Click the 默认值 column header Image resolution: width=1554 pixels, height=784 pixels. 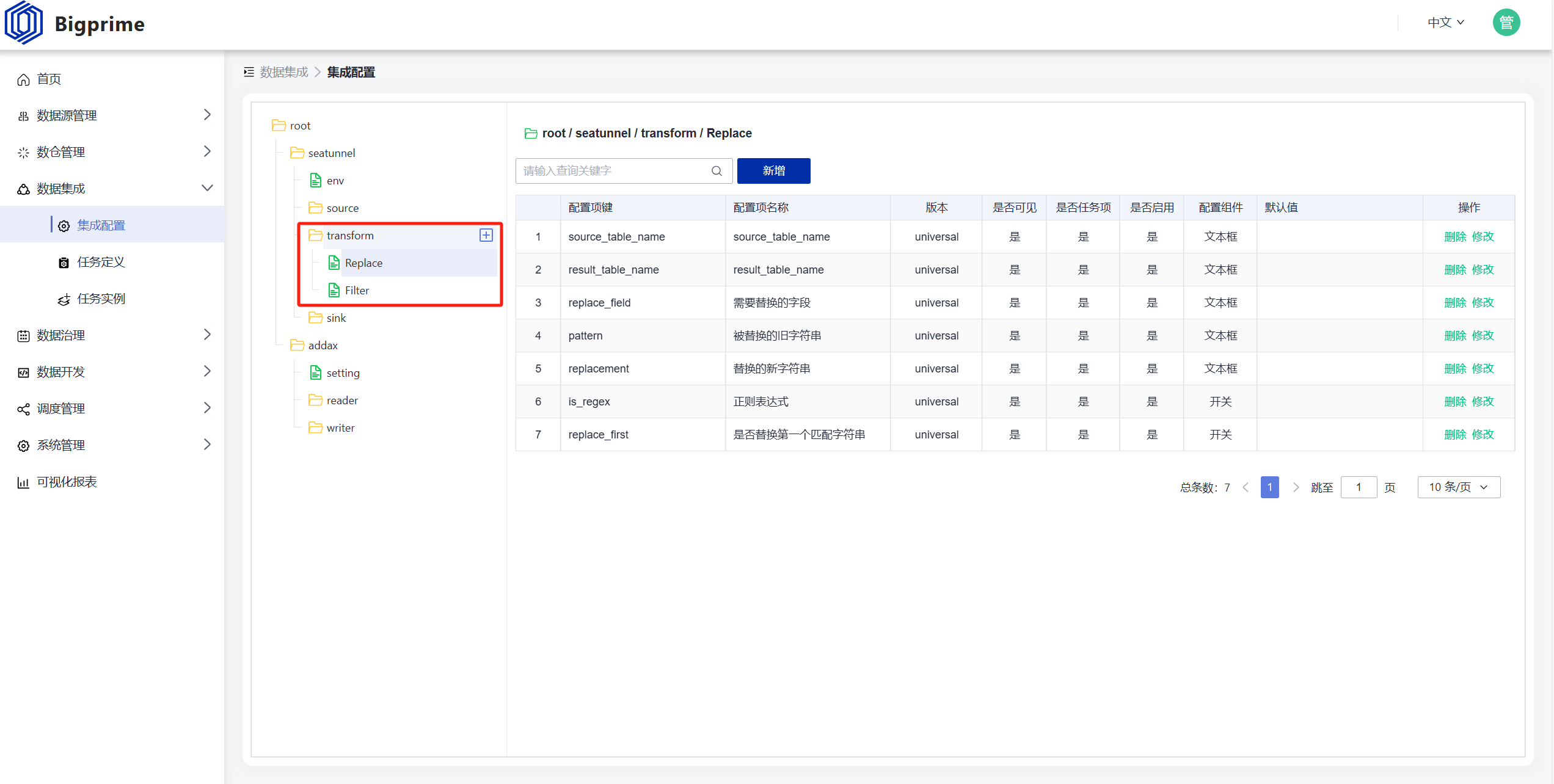click(1340, 208)
